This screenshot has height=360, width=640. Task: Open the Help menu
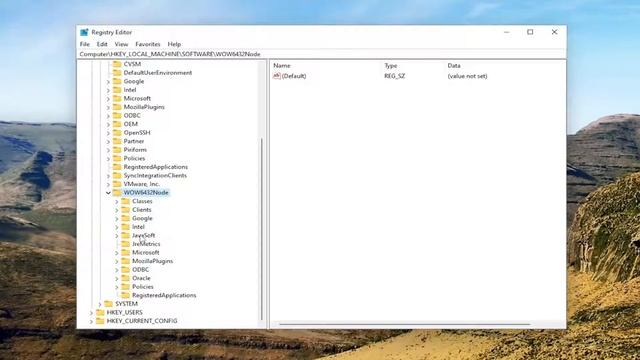coord(174,44)
